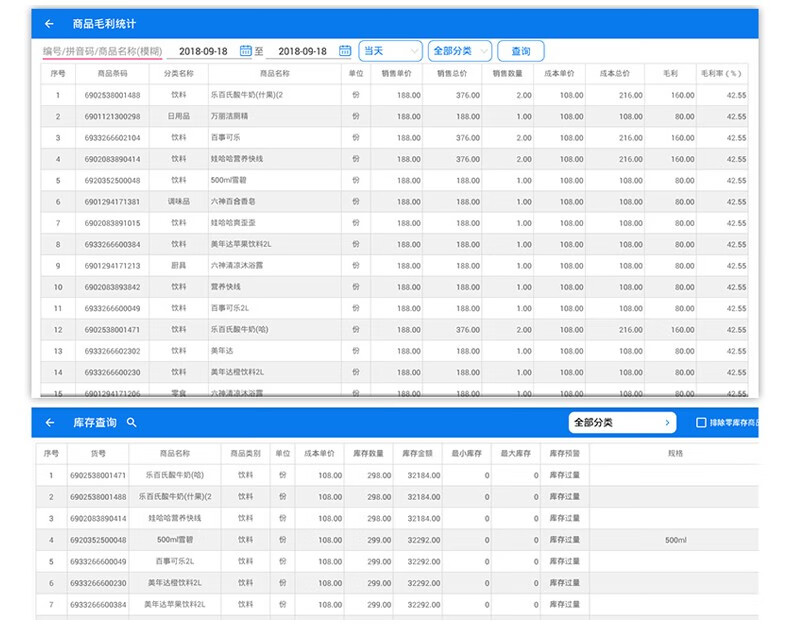
Task: Click the search field for 编号/拼音码/商品名称
Action: [102, 51]
